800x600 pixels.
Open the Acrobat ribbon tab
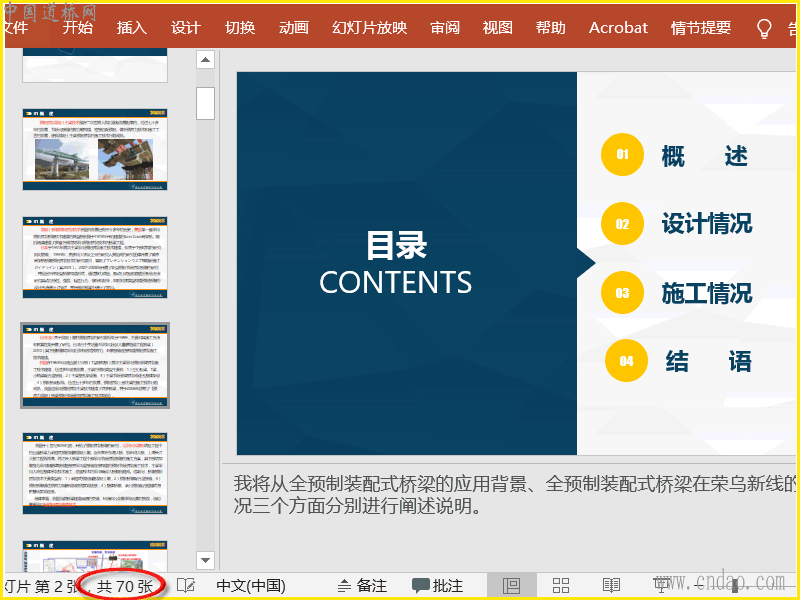coord(618,28)
